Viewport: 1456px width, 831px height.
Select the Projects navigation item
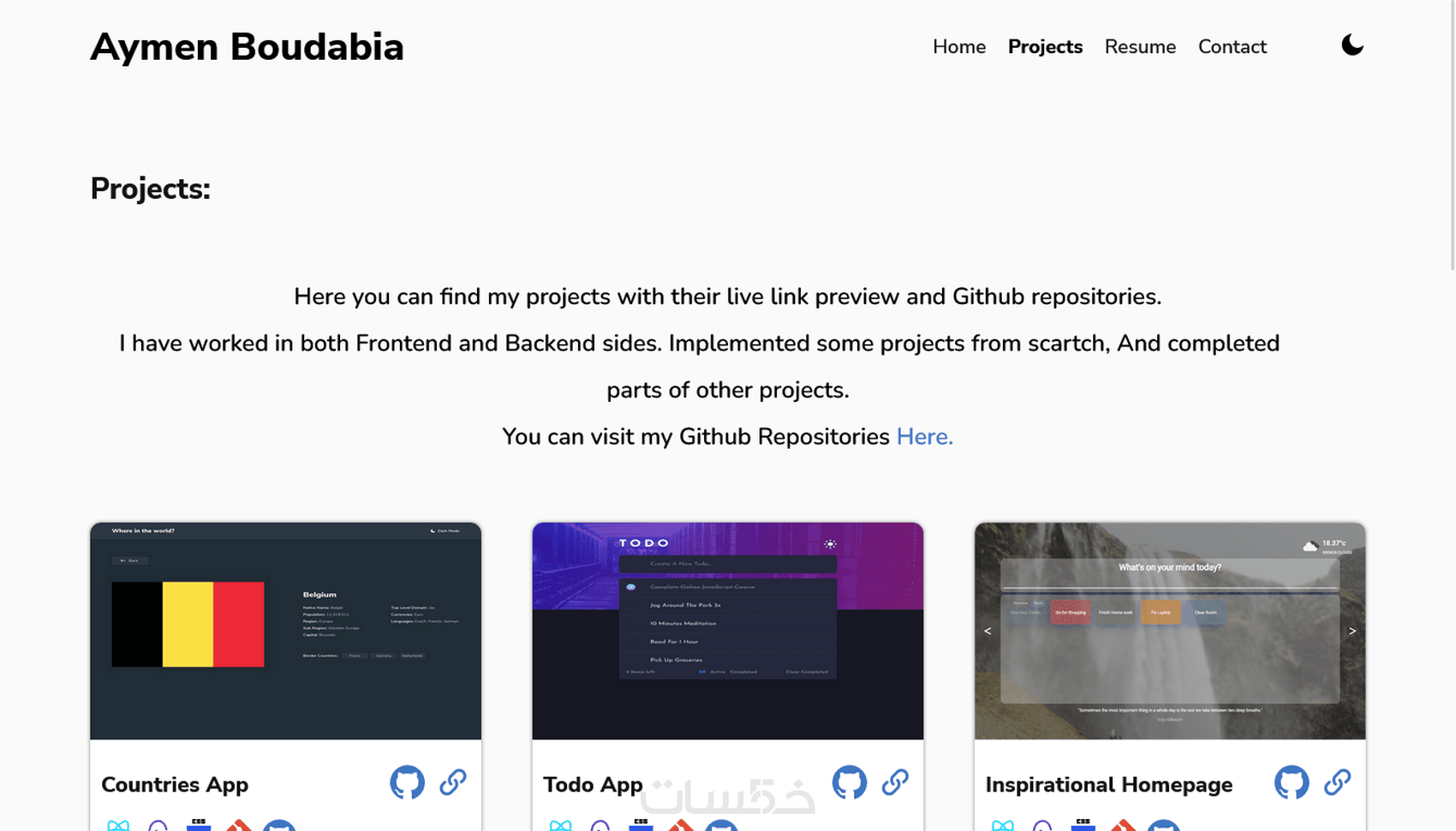(x=1045, y=47)
